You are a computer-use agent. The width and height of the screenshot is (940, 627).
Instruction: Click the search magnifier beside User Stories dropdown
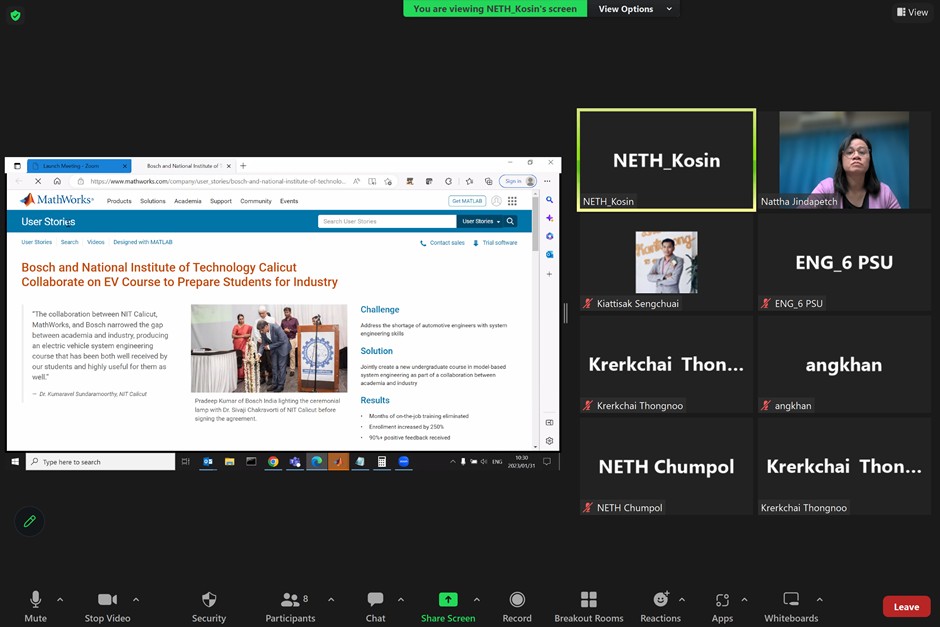tap(510, 221)
